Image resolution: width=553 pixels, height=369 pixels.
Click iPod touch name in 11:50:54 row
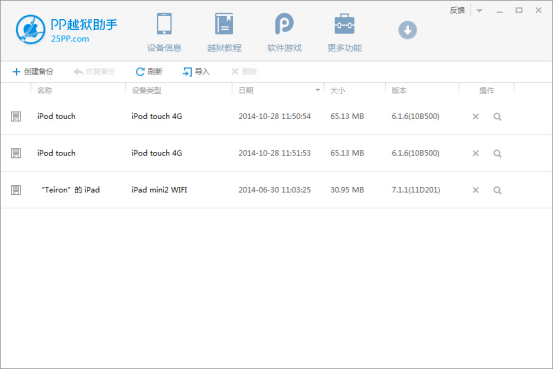point(56,116)
